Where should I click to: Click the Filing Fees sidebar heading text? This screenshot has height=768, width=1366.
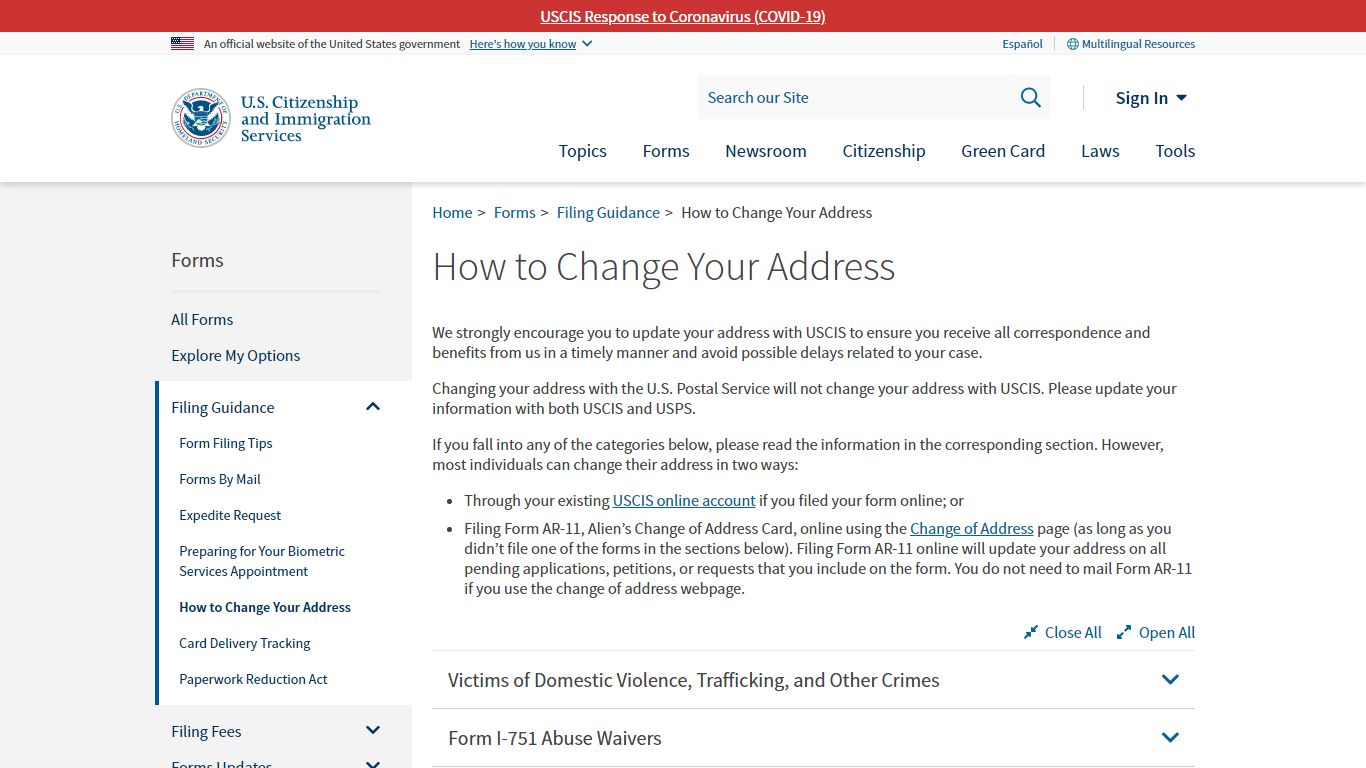click(x=206, y=731)
